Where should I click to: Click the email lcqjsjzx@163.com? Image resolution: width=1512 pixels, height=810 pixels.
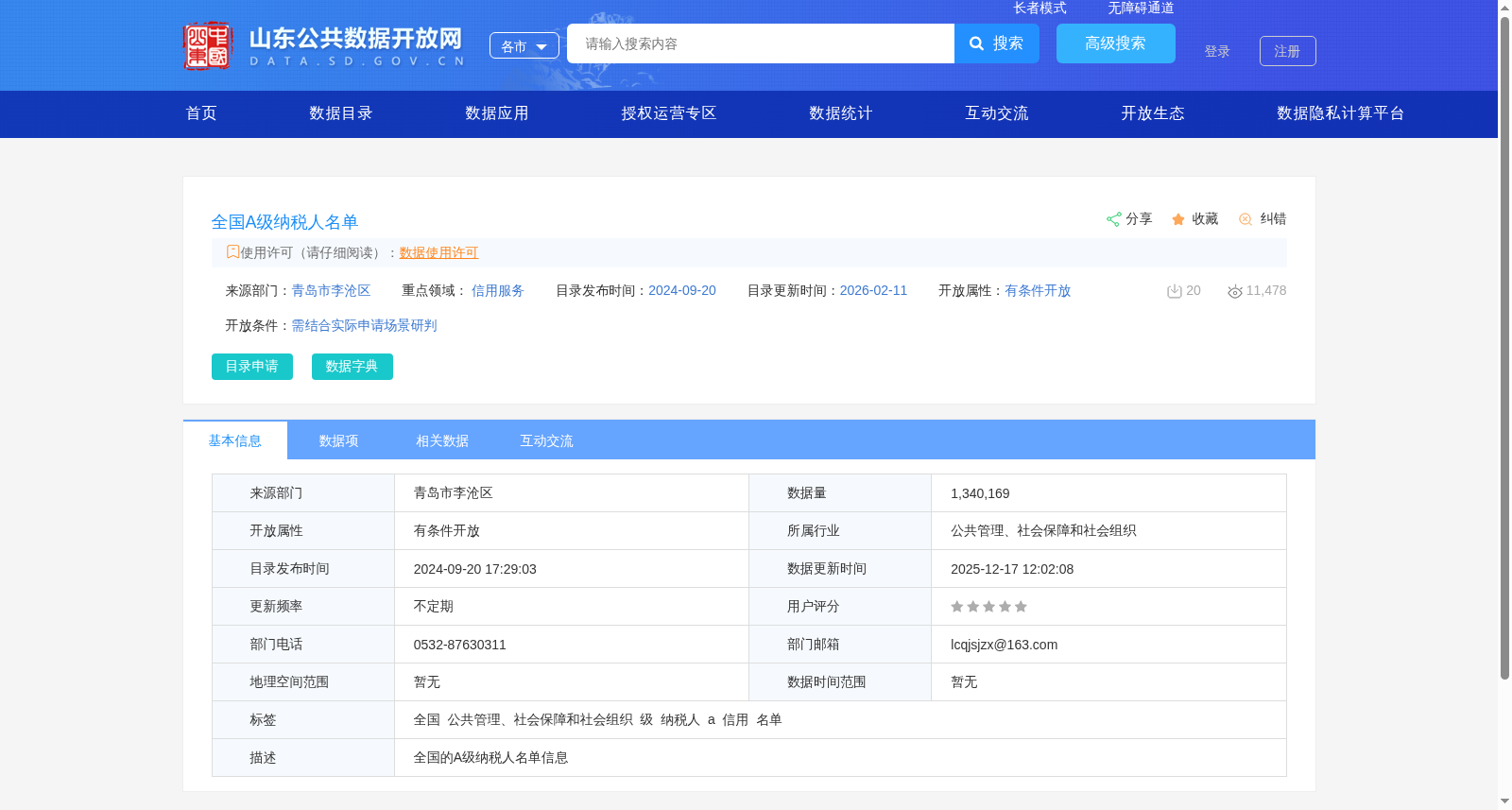pyautogui.click(x=1005, y=645)
